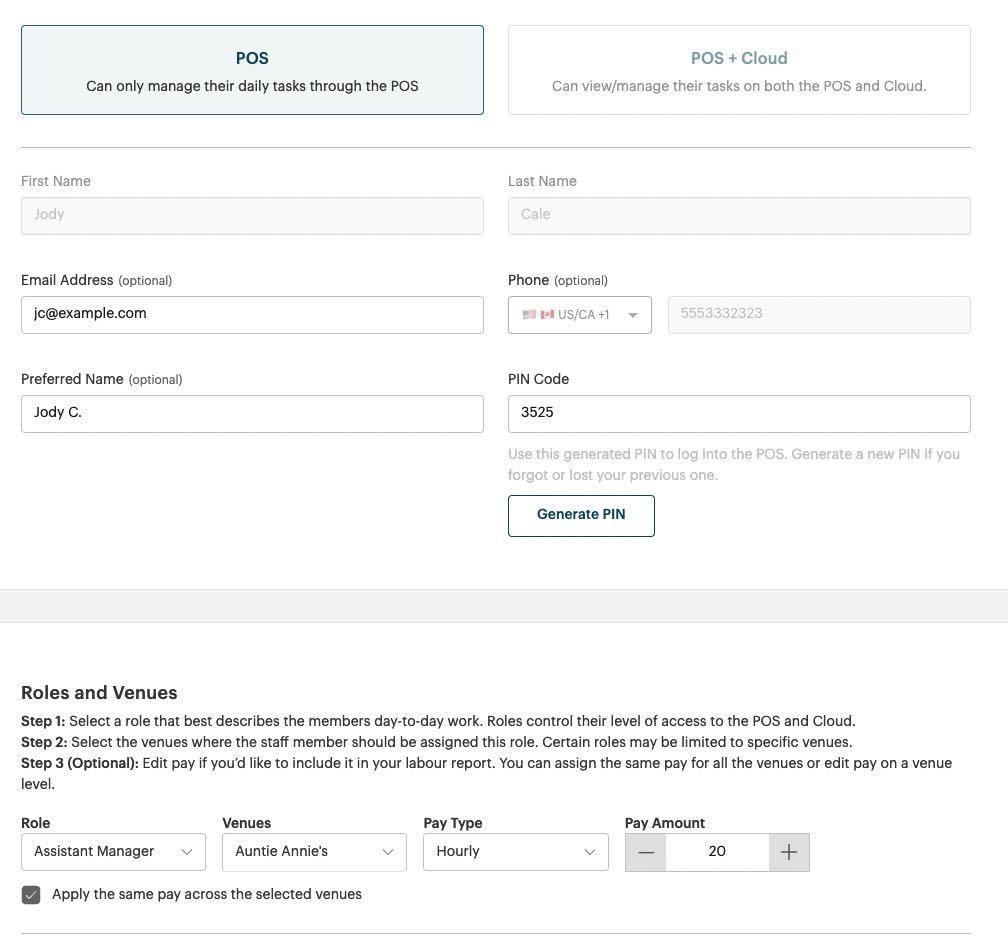
Task: Click the email field containing jc@example.com
Action: 252,313
